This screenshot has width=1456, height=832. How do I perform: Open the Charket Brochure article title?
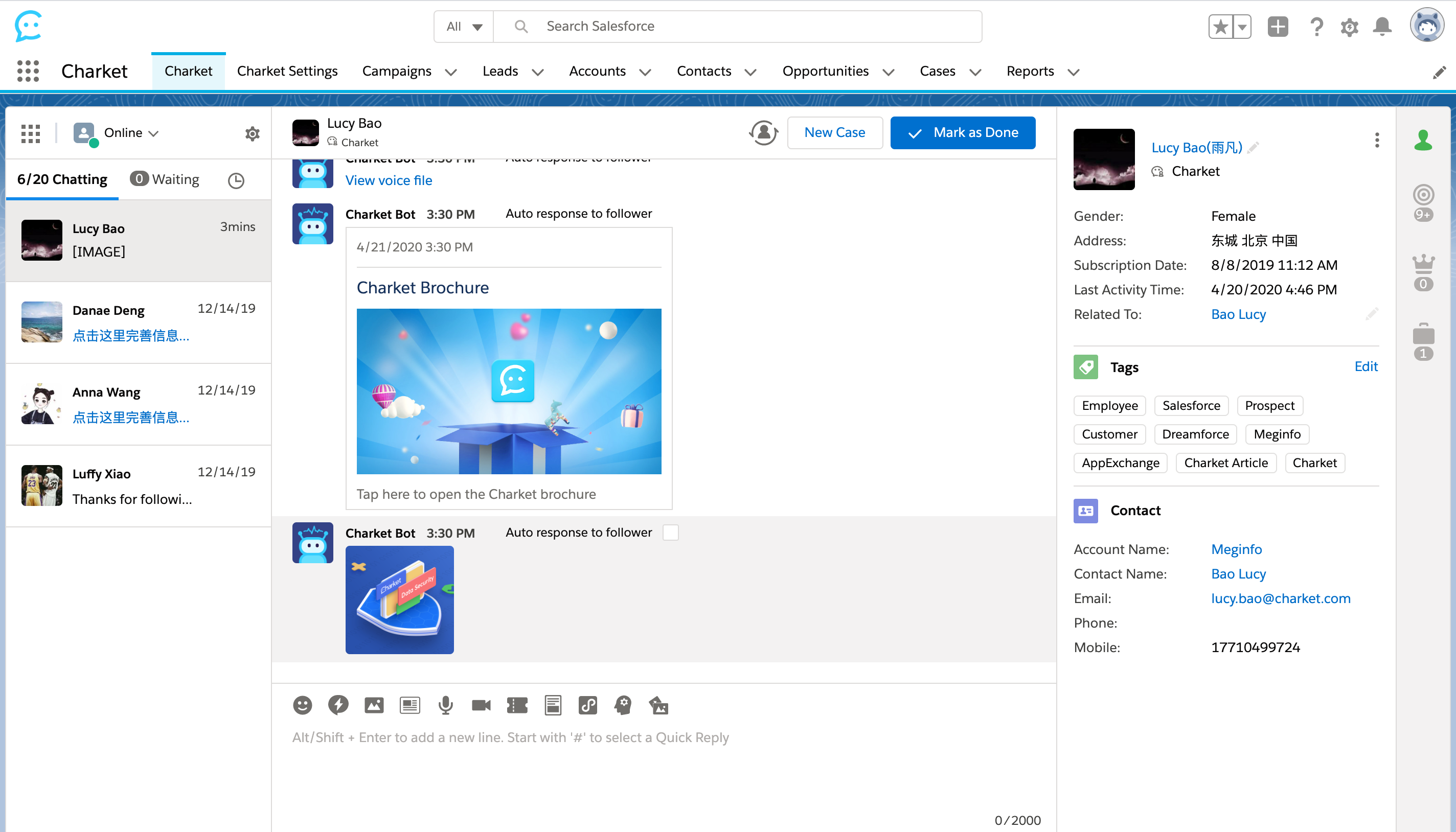coord(422,287)
